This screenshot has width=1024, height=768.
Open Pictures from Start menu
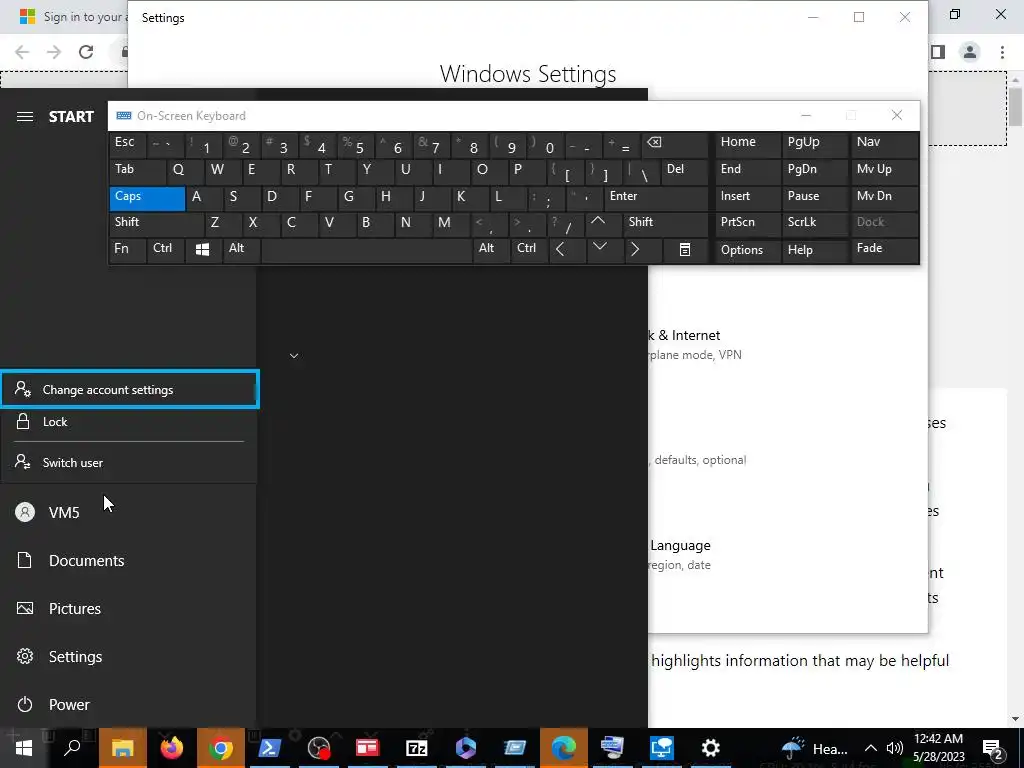tap(128, 608)
